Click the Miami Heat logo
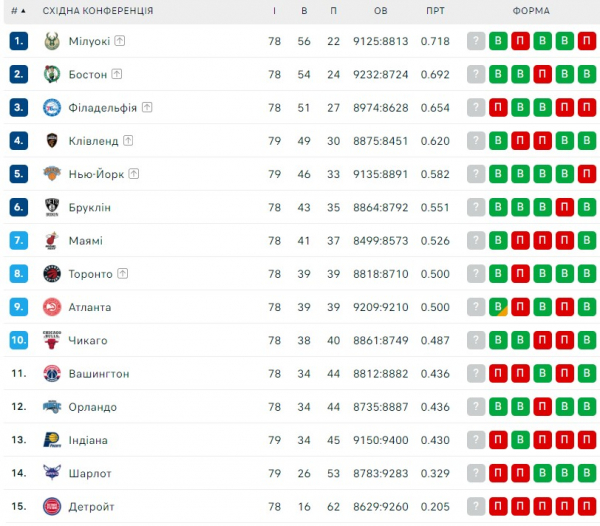600x526 pixels. pyautogui.click(x=52, y=241)
